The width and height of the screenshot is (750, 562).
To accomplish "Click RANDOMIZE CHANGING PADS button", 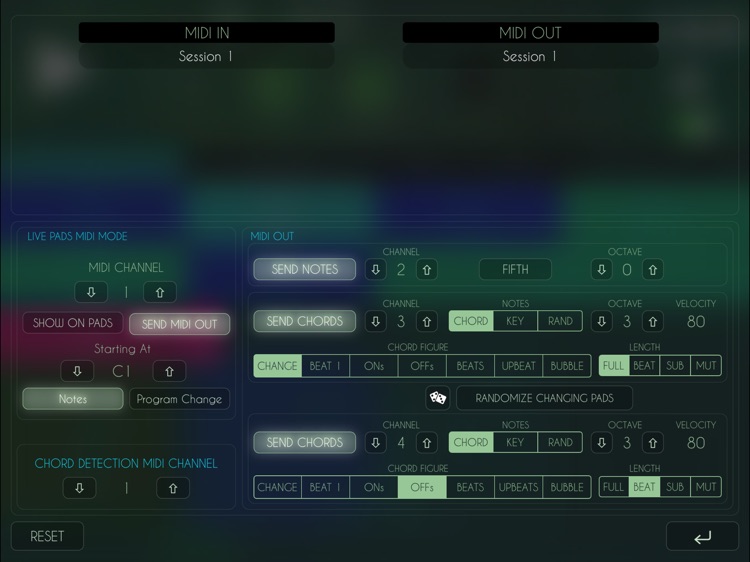I will [544, 398].
